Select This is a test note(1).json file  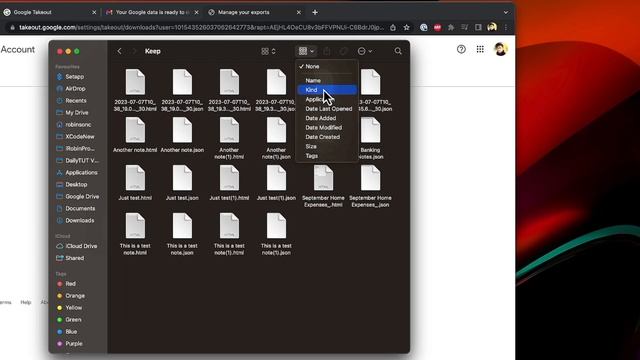276,234
